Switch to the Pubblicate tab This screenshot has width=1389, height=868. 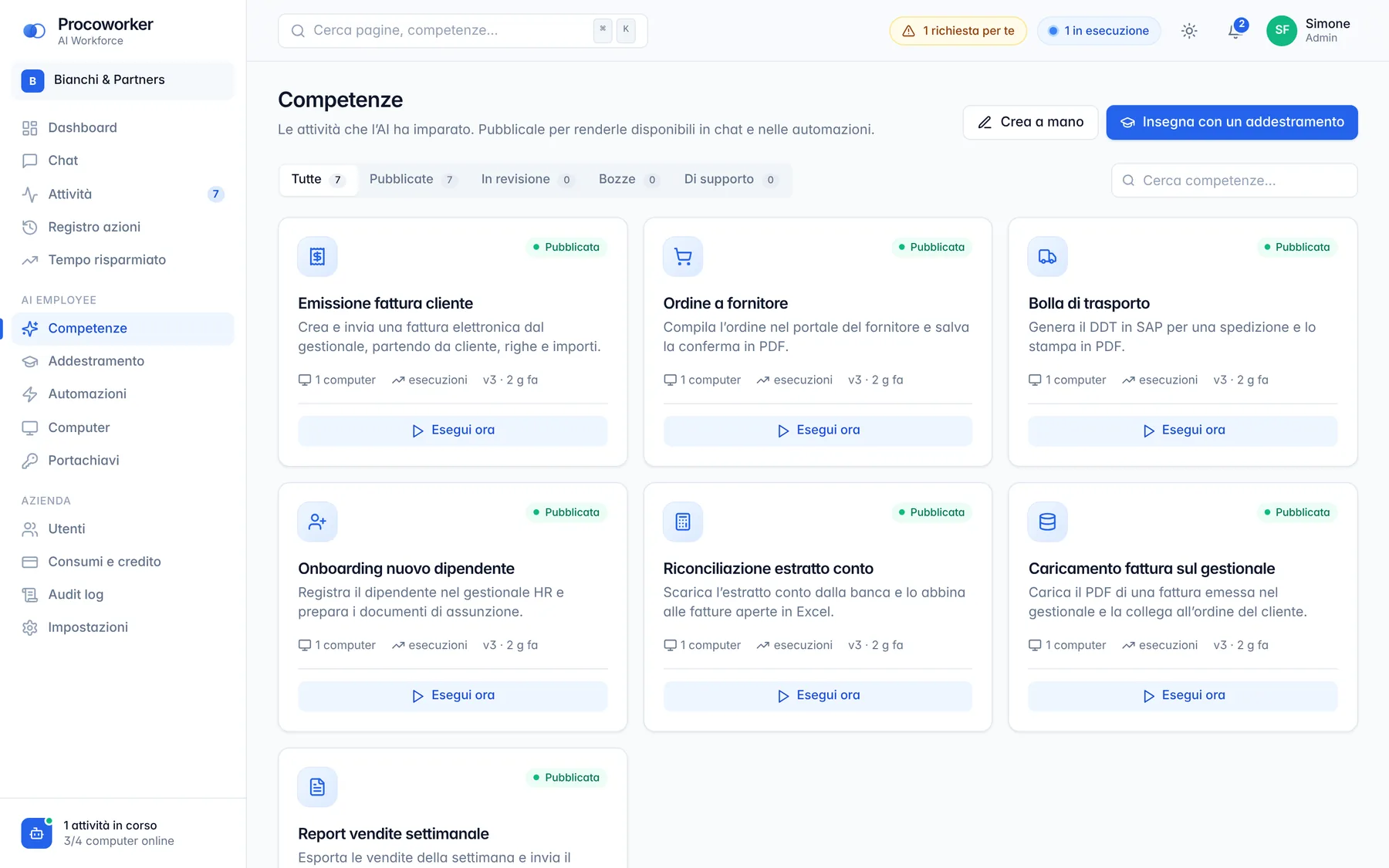pos(413,180)
